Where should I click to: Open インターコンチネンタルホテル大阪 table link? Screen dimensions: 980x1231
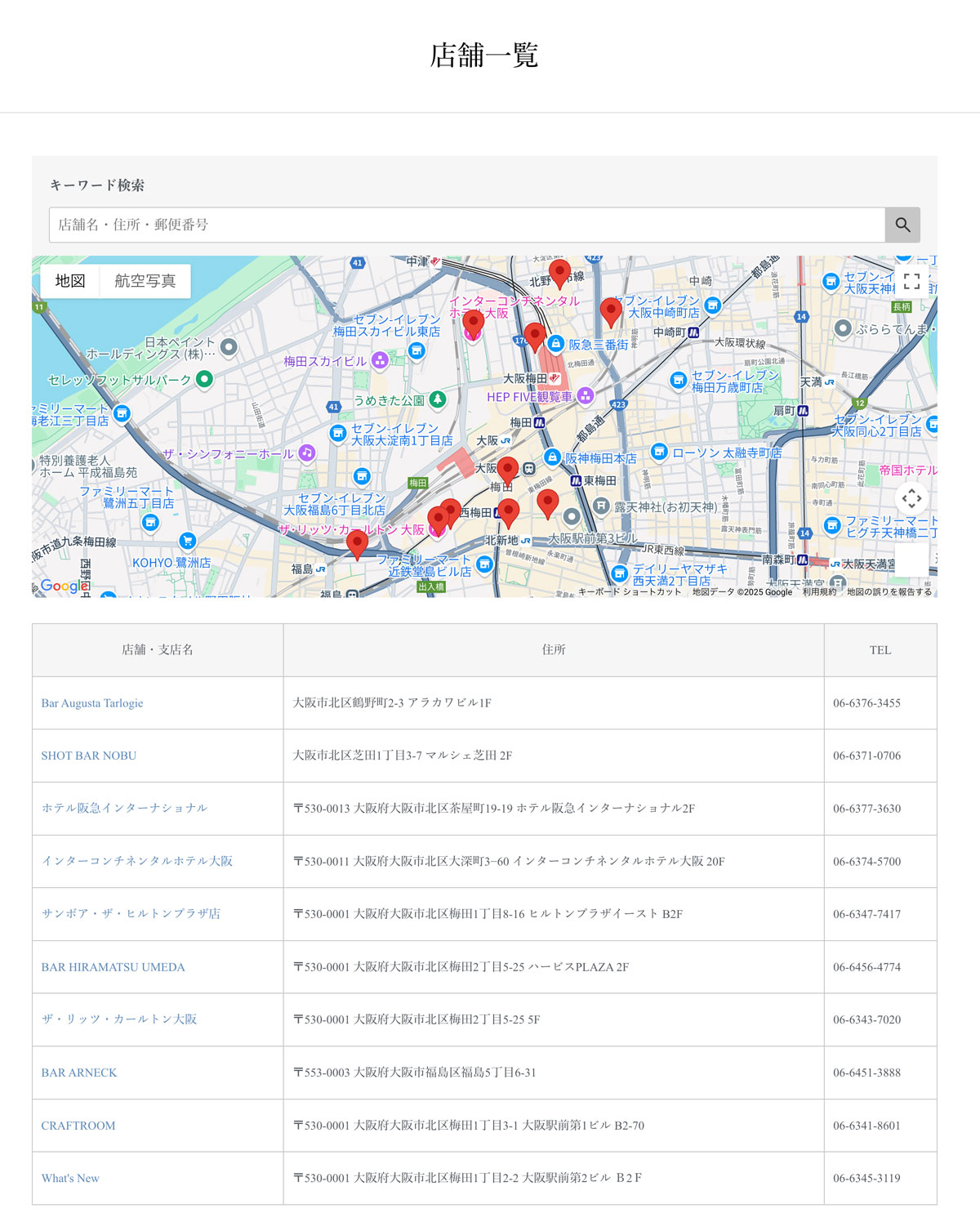coord(137,861)
